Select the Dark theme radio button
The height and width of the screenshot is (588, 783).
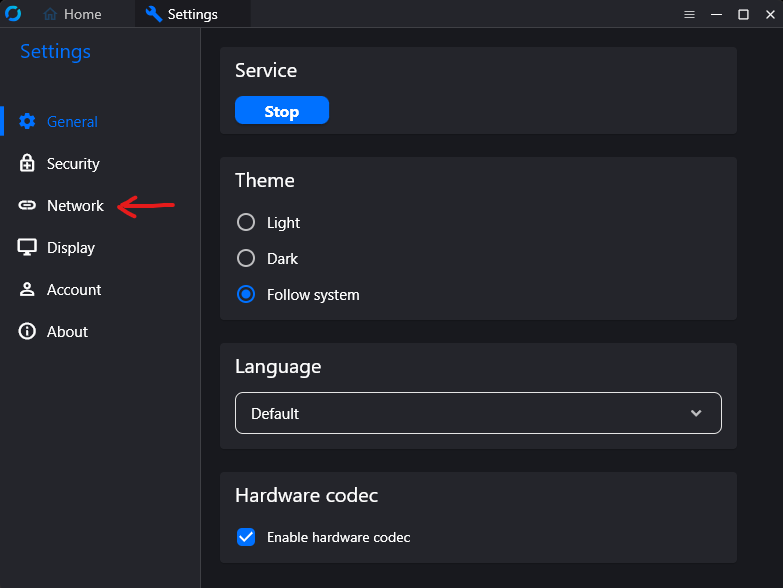pyautogui.click(x=246, y=258)
